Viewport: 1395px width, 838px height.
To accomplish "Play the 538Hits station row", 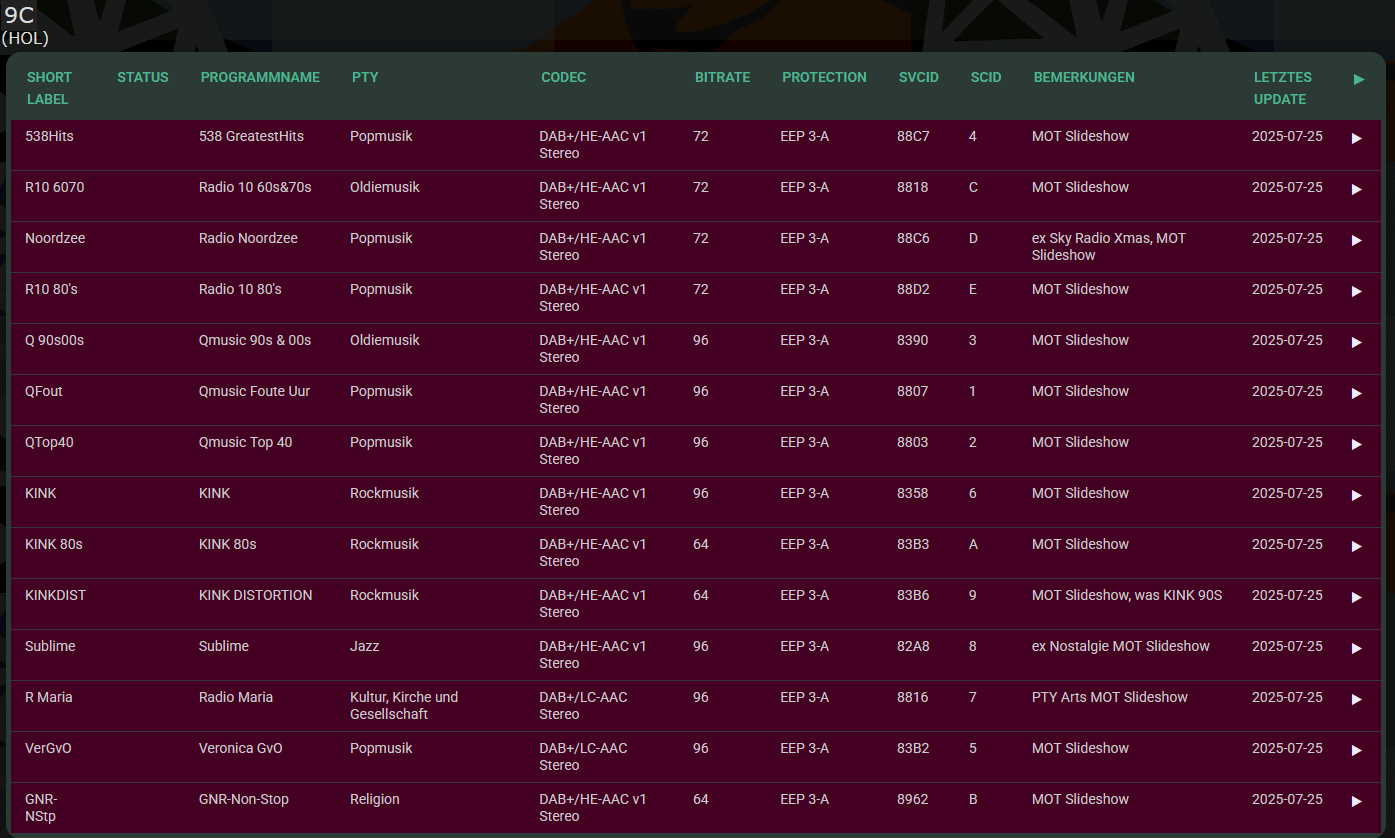I will point(1356,138).
